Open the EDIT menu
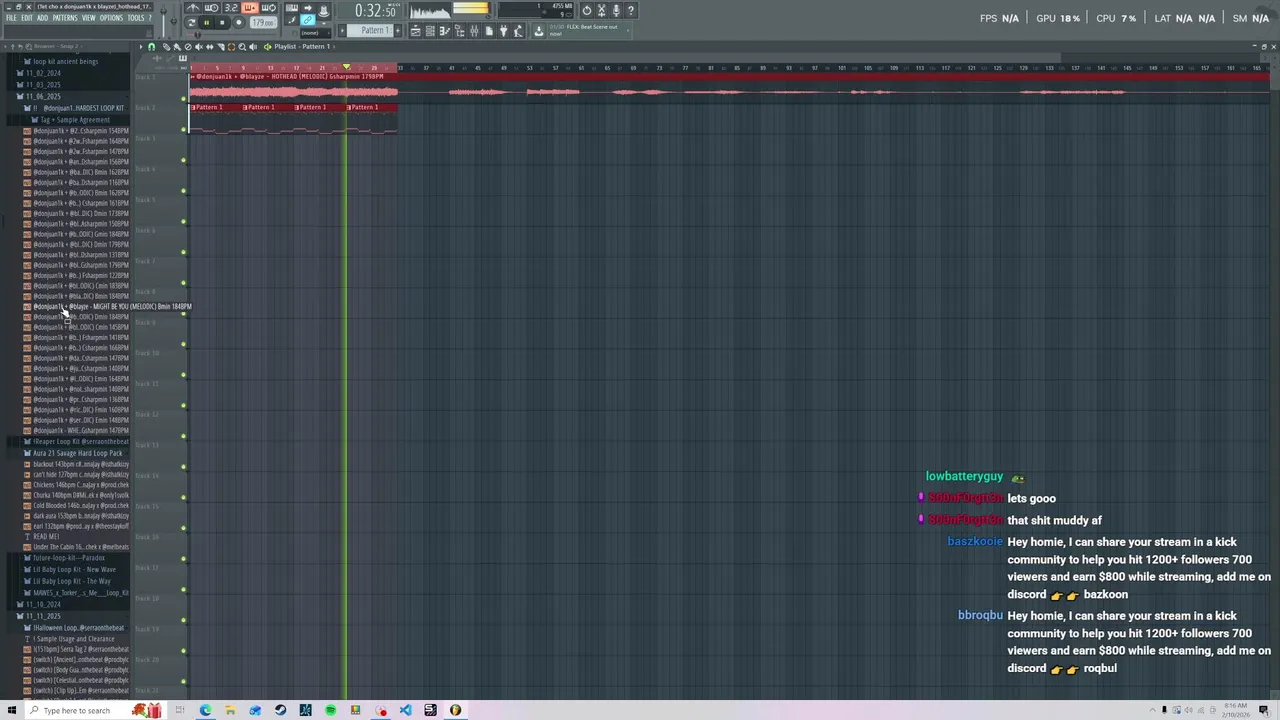The height and width of the screenshot is (720, 1280). click(27, 18)
